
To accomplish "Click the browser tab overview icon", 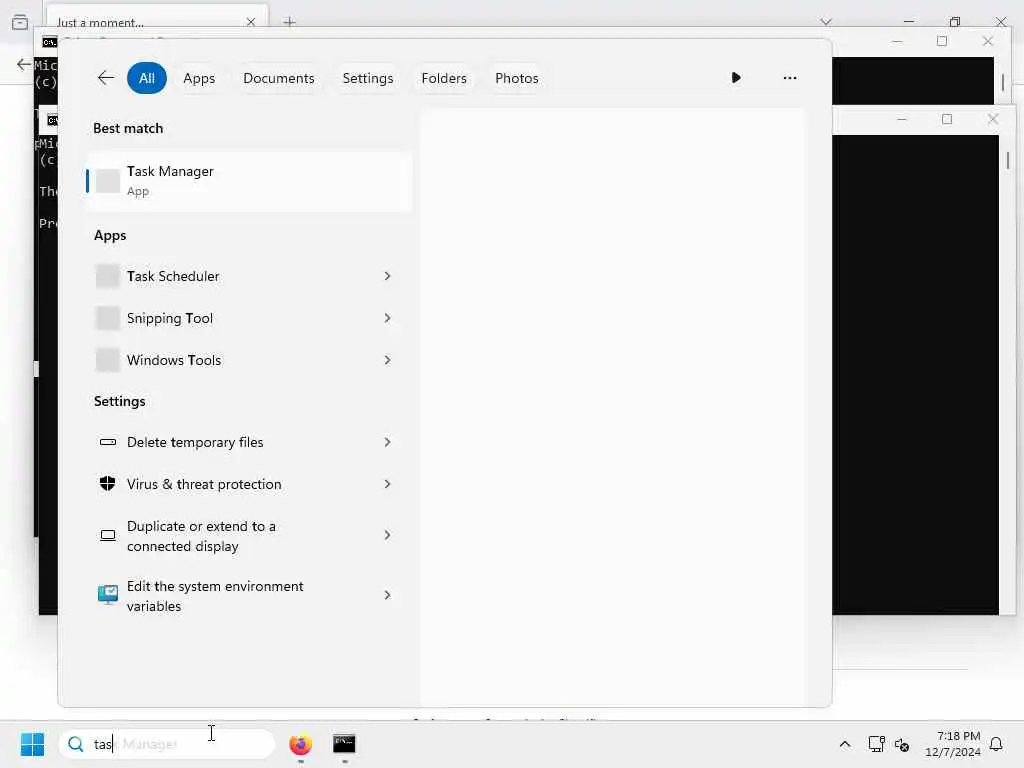I will (20, 22).
